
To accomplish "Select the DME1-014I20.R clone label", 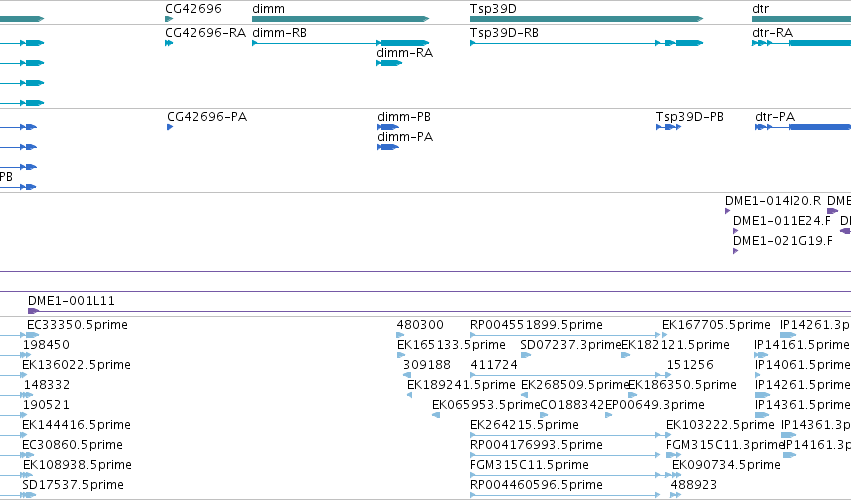I will (773, 201).
